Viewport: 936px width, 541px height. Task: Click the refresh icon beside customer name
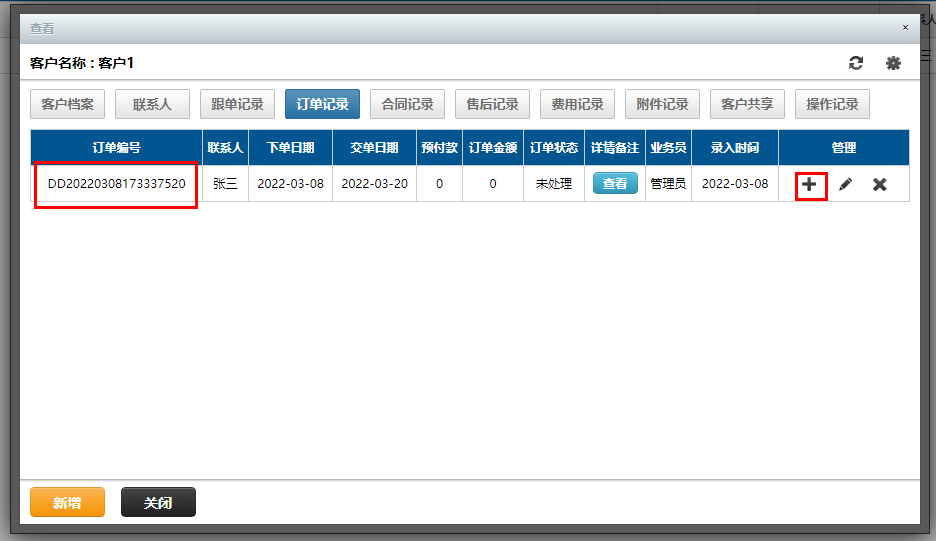pyautogui.click(x=855, y=63)
